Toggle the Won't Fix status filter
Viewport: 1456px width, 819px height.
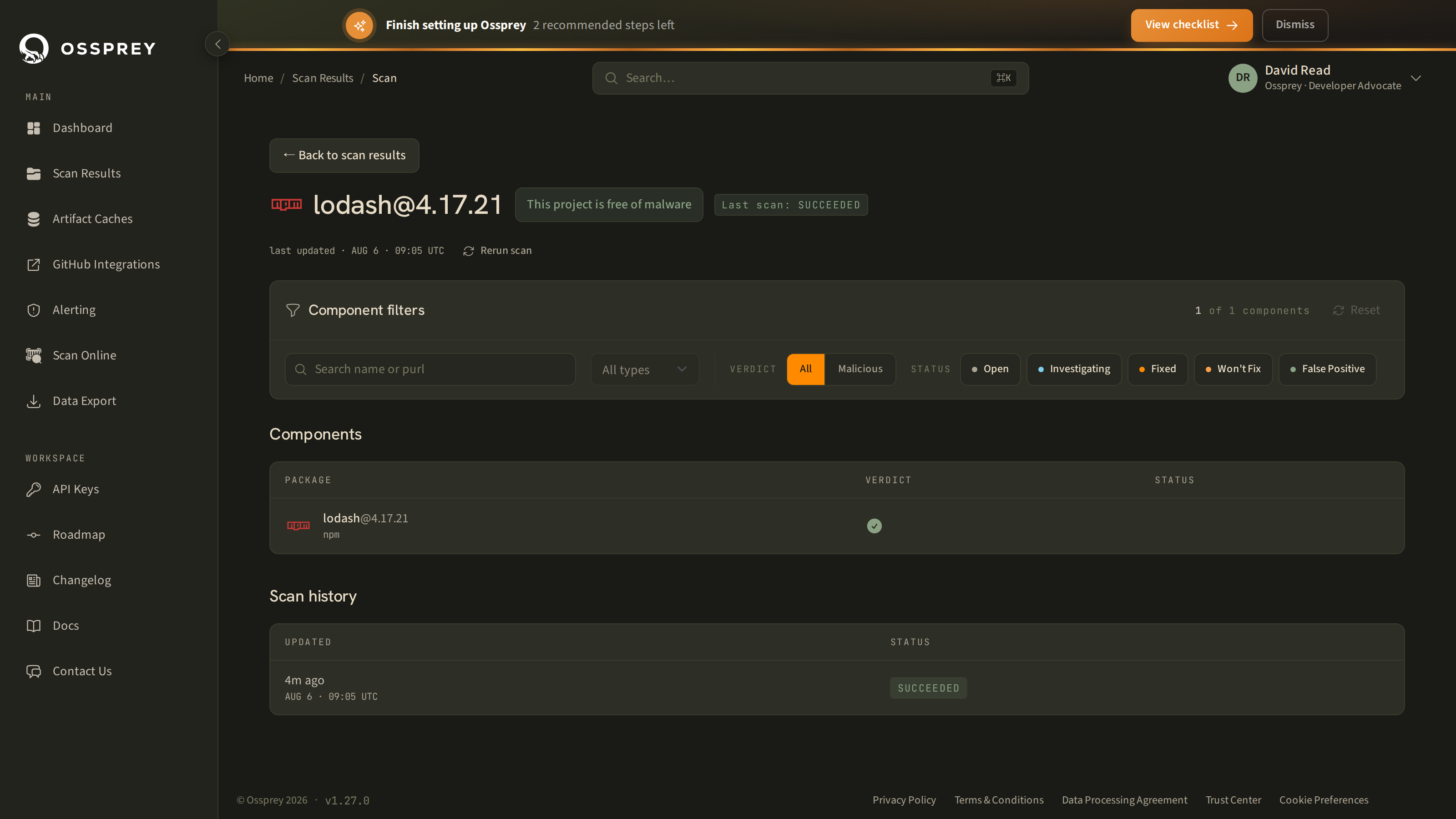click(x=1234, y=369)
